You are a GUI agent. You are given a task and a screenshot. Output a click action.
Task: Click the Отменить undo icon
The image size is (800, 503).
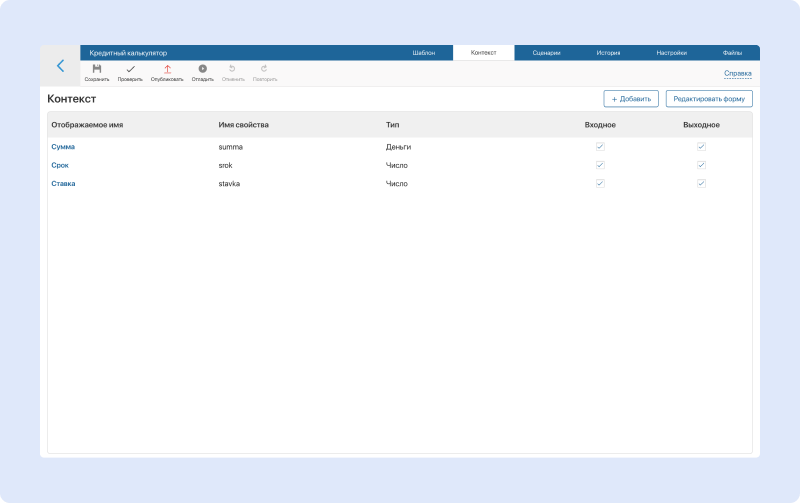(232, 69)
